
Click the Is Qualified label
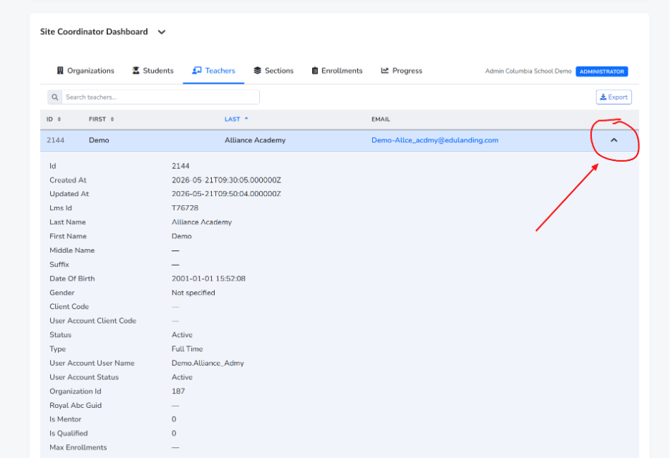68,433
